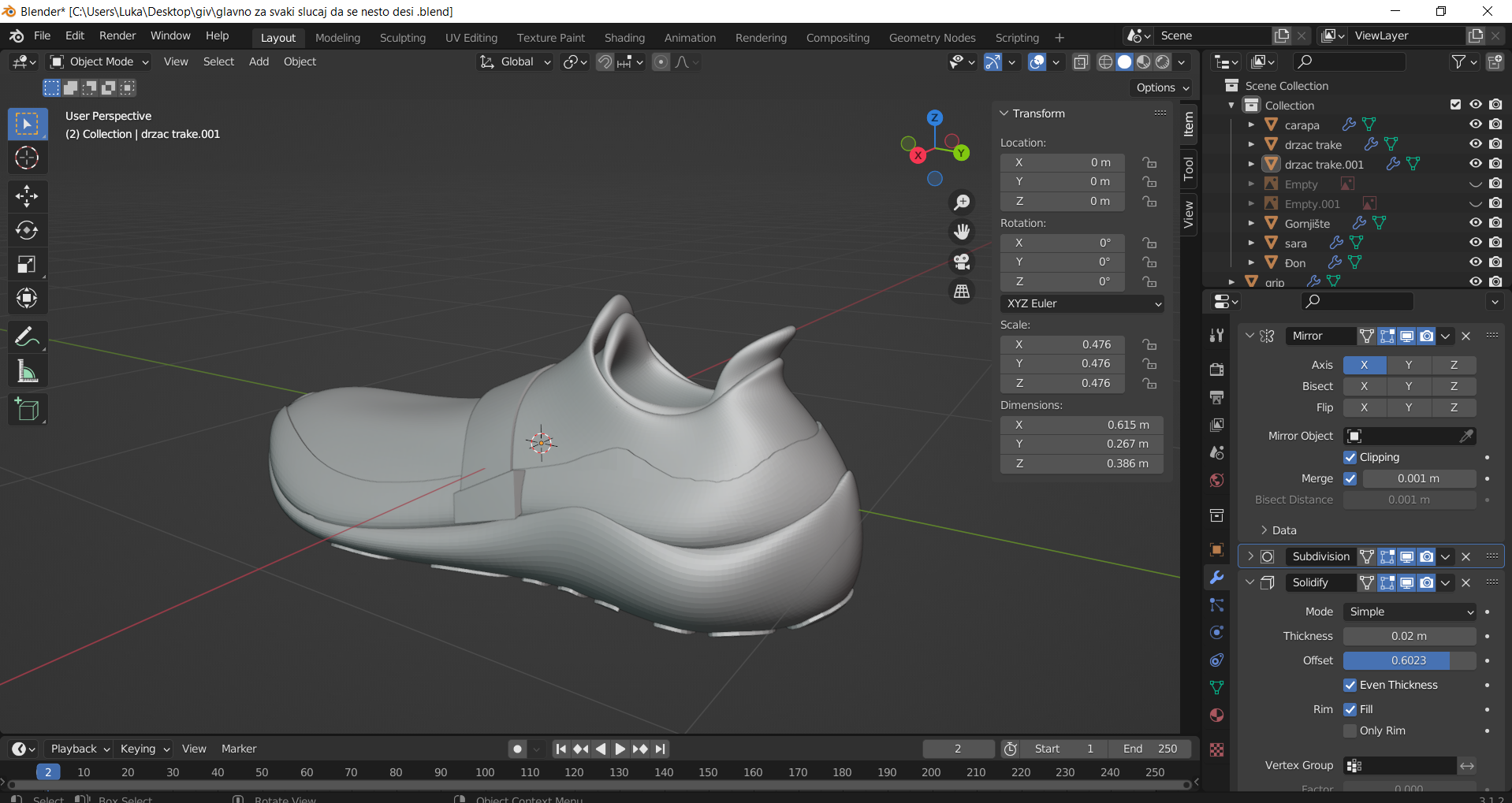
Task: Open the Render menu
Action: pos(117,35)
